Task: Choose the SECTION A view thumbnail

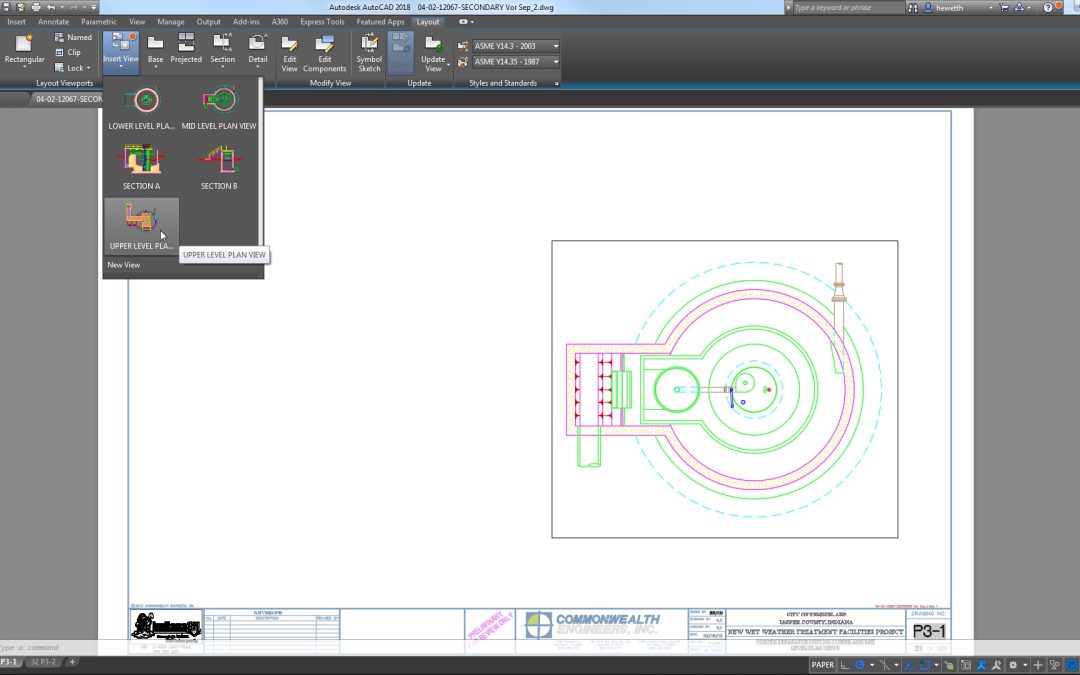Action: (141, 166)
